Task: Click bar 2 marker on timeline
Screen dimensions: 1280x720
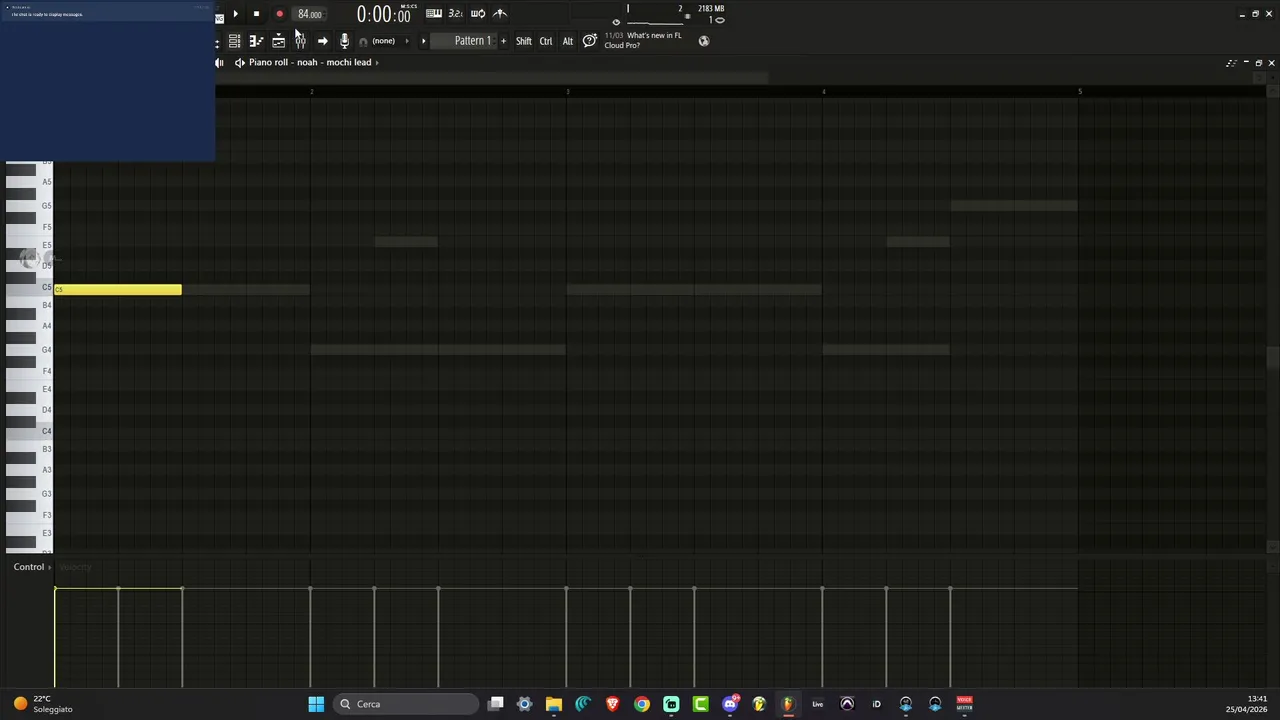Action: coord(311,91)
